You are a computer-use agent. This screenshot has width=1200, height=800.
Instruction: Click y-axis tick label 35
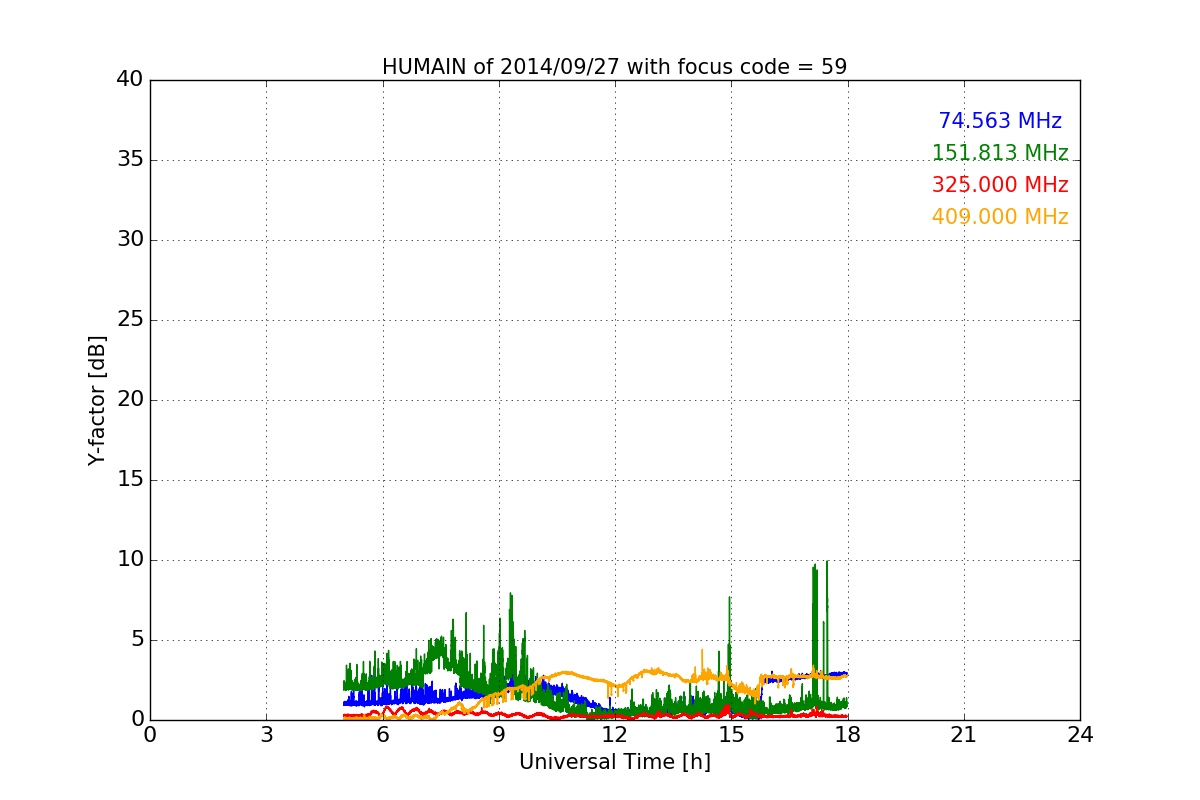[x=130, y=160]
